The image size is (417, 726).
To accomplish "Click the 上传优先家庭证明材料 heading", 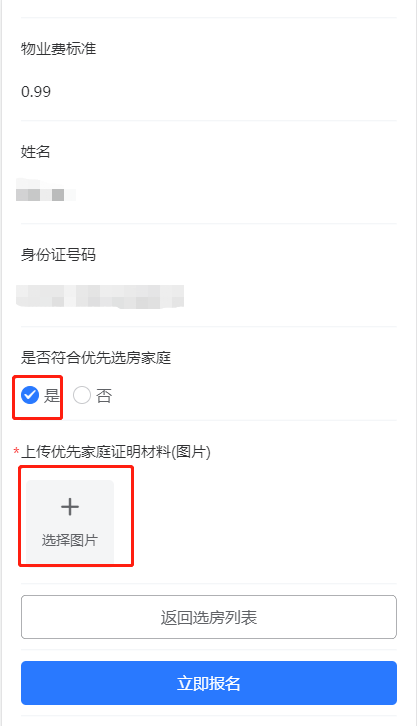I will [x=96, y=451].
